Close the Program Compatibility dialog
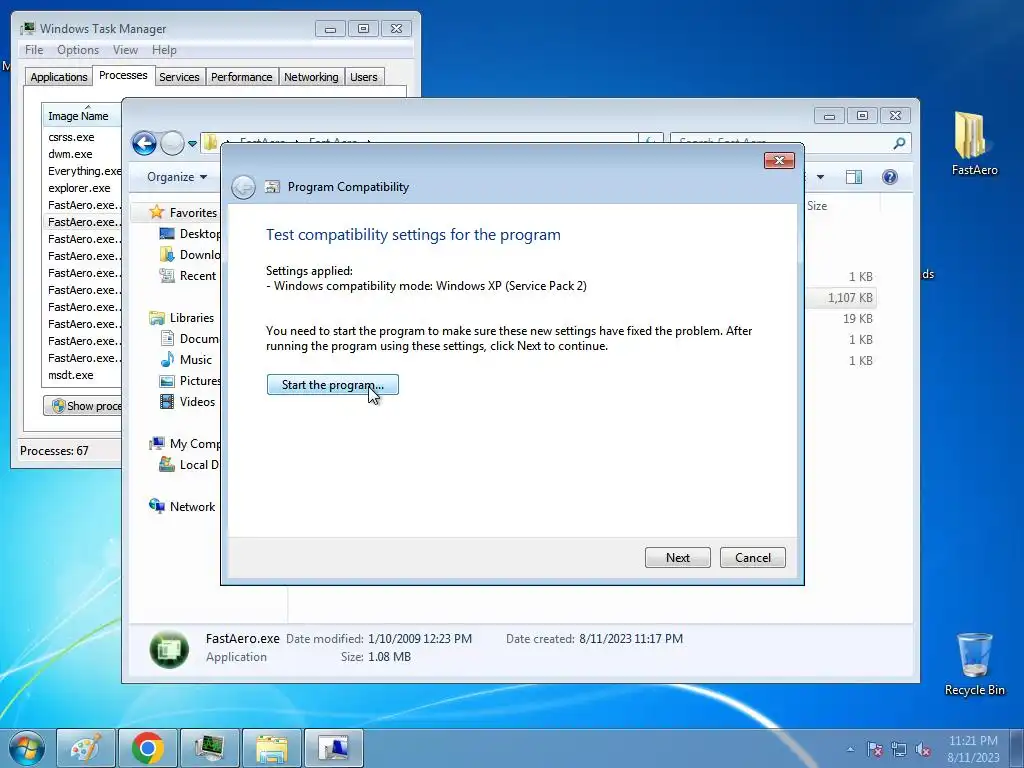Image resolution: width=1024 pixels, height=768 pixels. coord(779,161)
